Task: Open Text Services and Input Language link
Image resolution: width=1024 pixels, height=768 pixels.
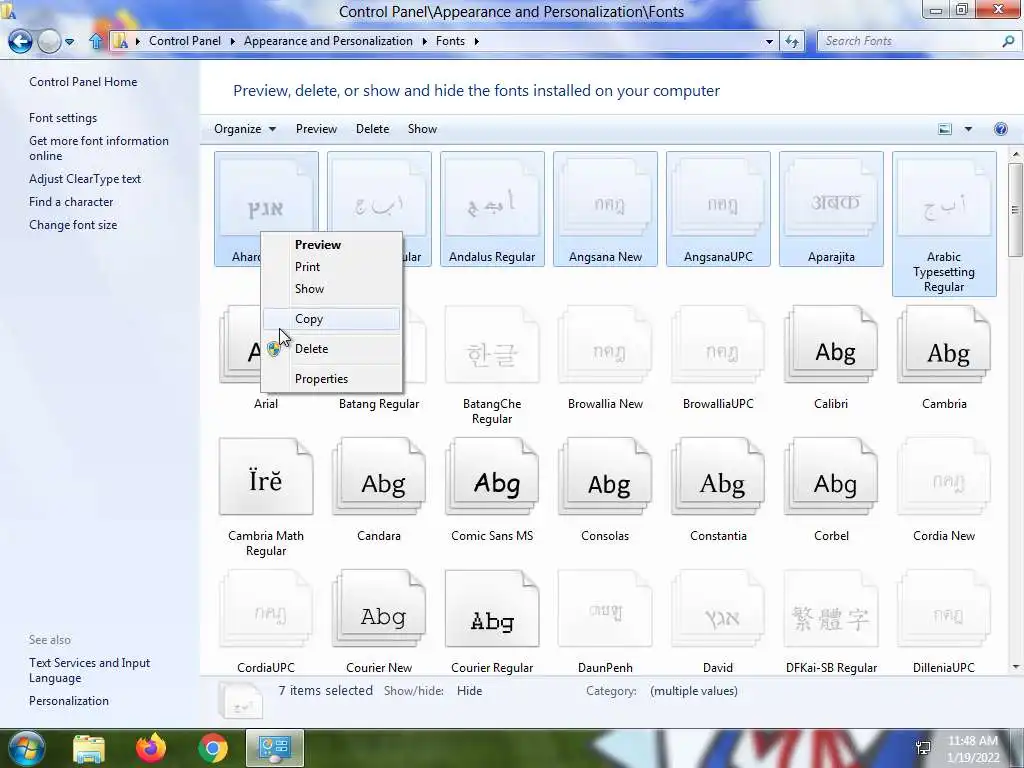Action: tap(89, 670)
